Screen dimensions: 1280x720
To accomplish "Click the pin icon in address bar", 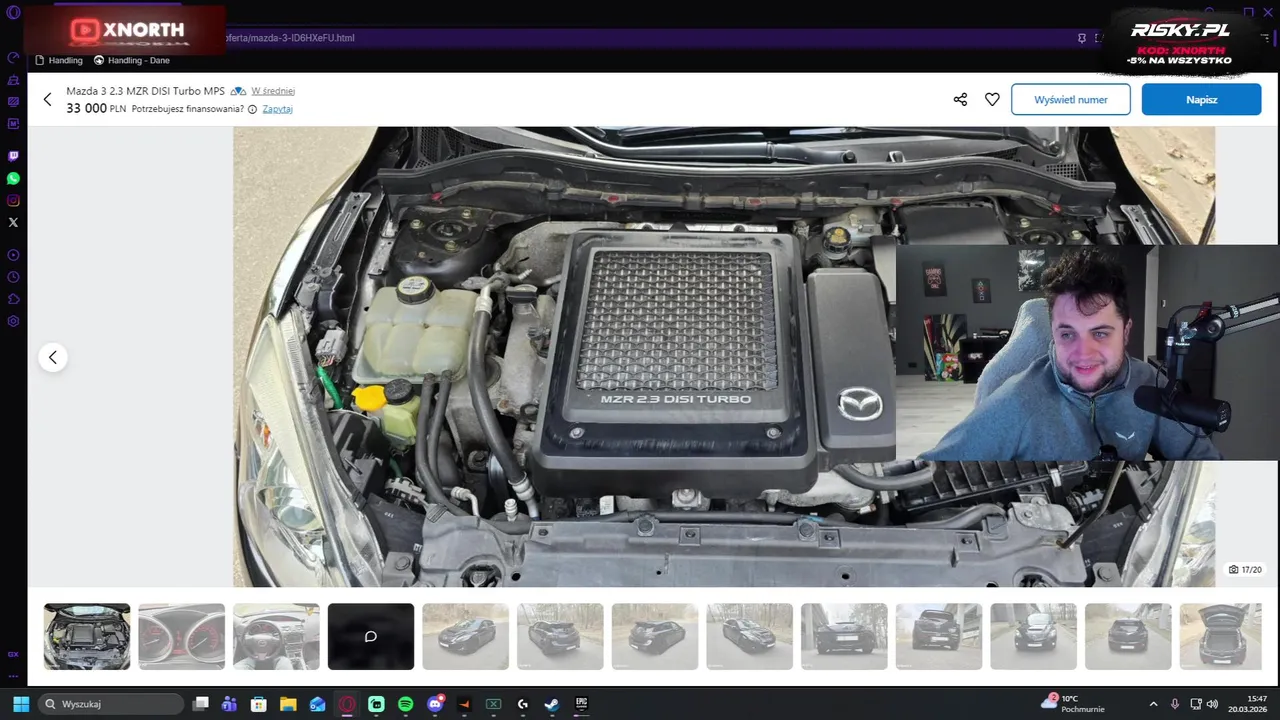I will pyautogui.click(x=1082, y=38).
